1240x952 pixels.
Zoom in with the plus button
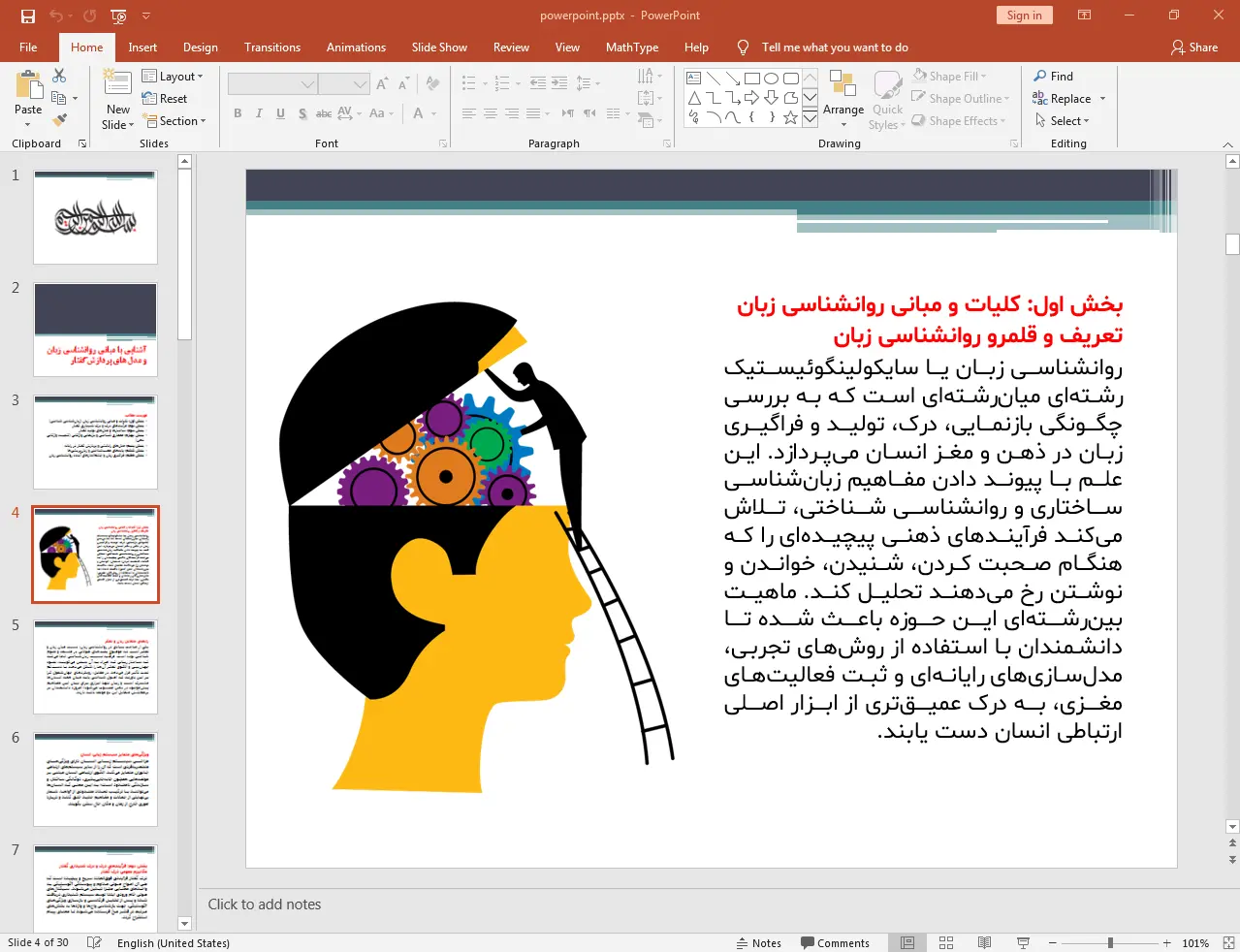1167,942
